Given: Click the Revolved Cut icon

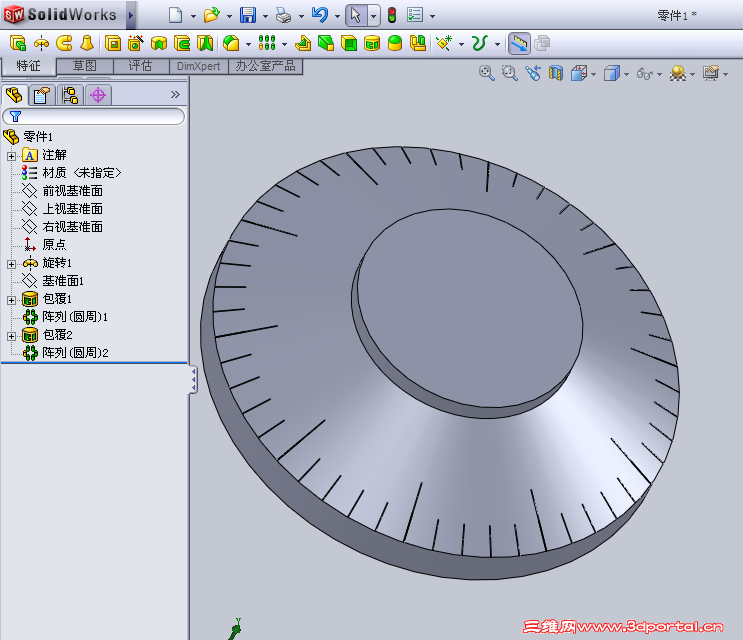Looking at the screenshot, I should 159,43.
